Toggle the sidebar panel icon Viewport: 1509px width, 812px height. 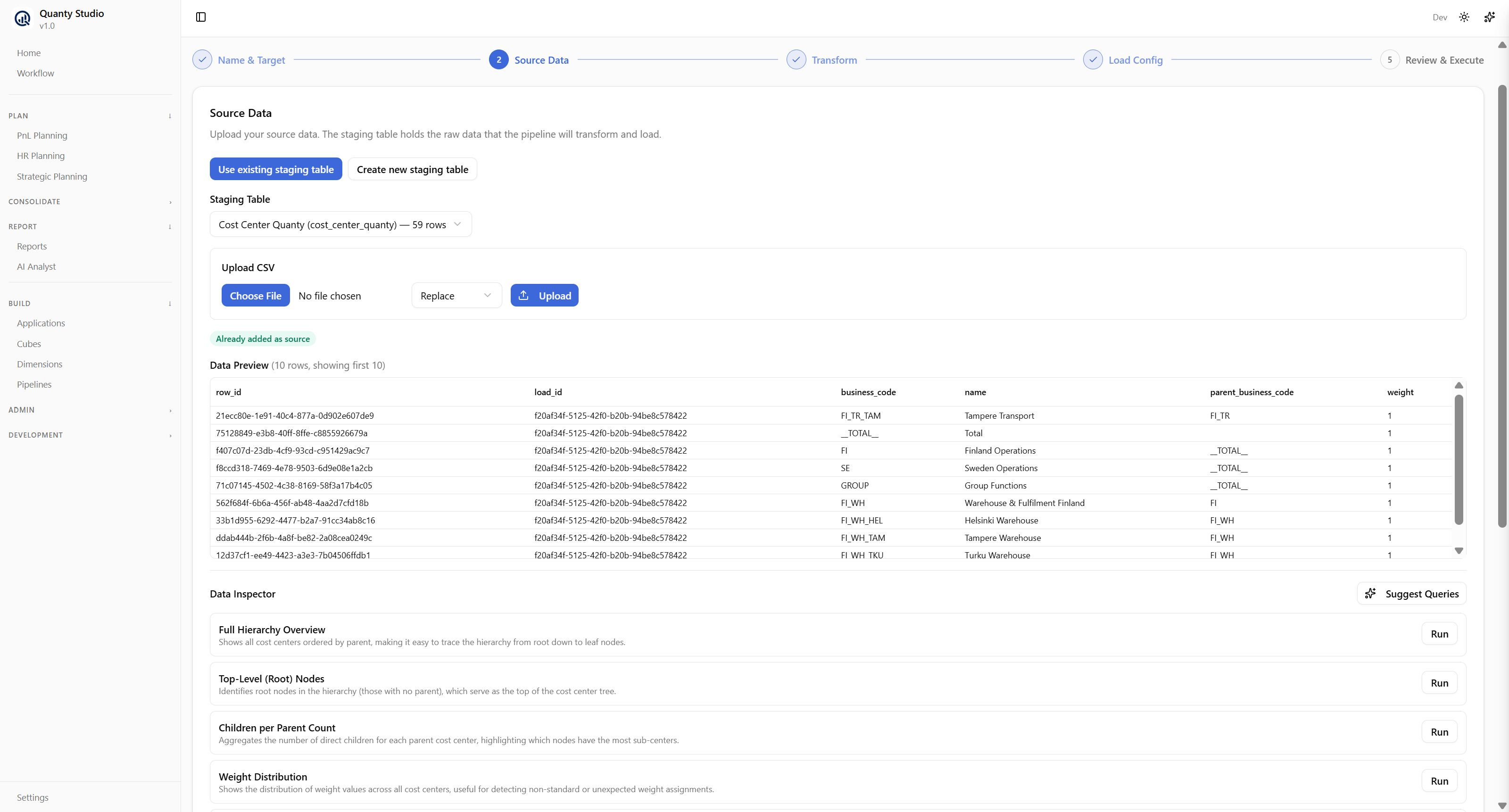[x=201, y=17]
